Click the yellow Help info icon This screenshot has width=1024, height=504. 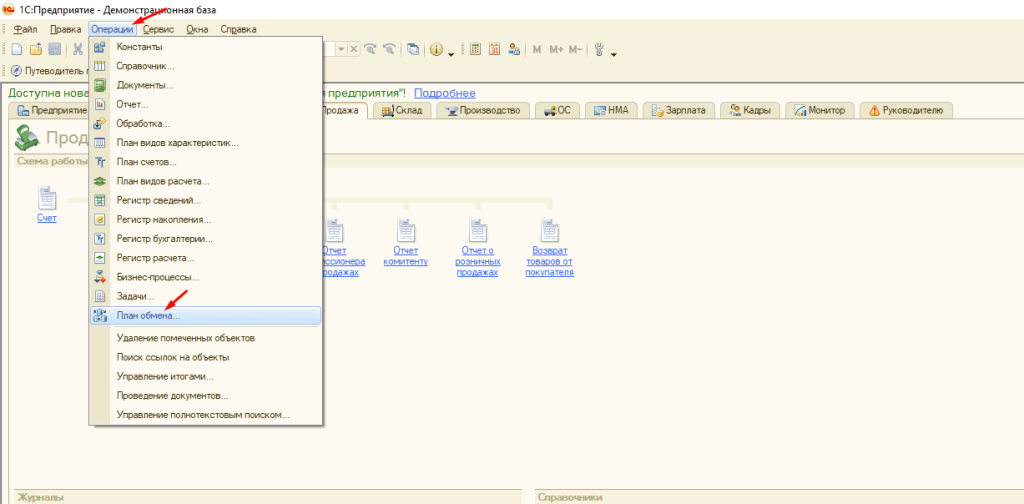(x=437, y=49)
